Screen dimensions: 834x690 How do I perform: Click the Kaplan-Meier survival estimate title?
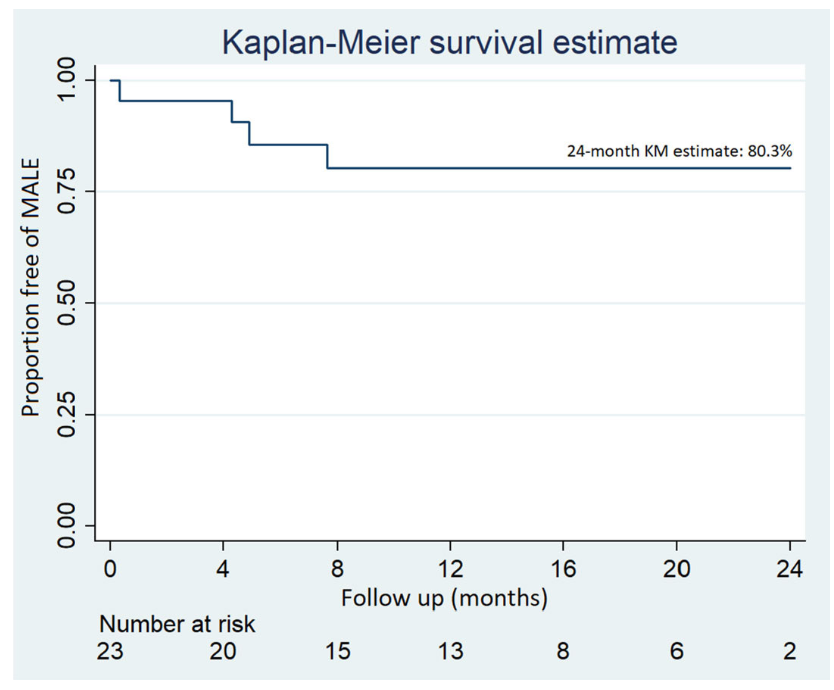coord(450,42)
